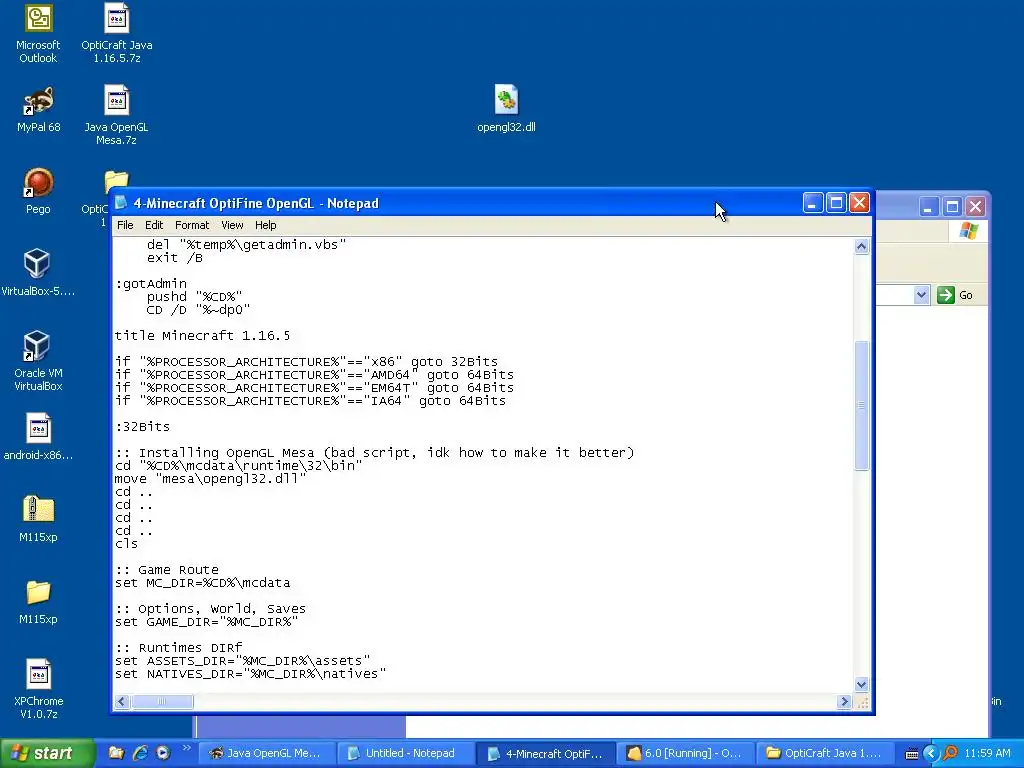This screenshot has width=1024, height=768.
Task: Select the Java OpenGL Mesa.7z file icon
Action: pos(116,115)
